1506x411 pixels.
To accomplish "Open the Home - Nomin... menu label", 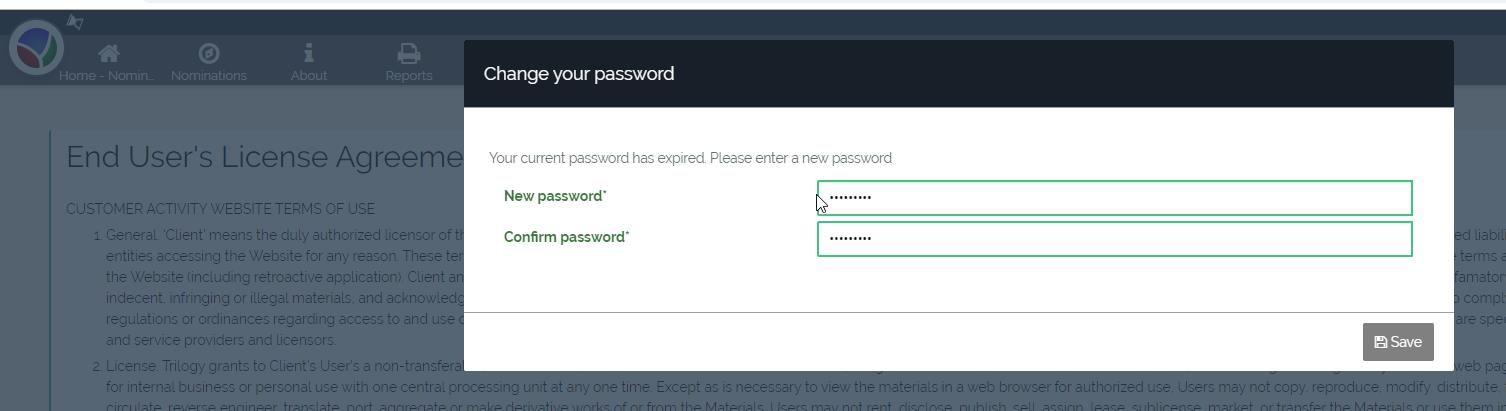I will coord(106,76).
